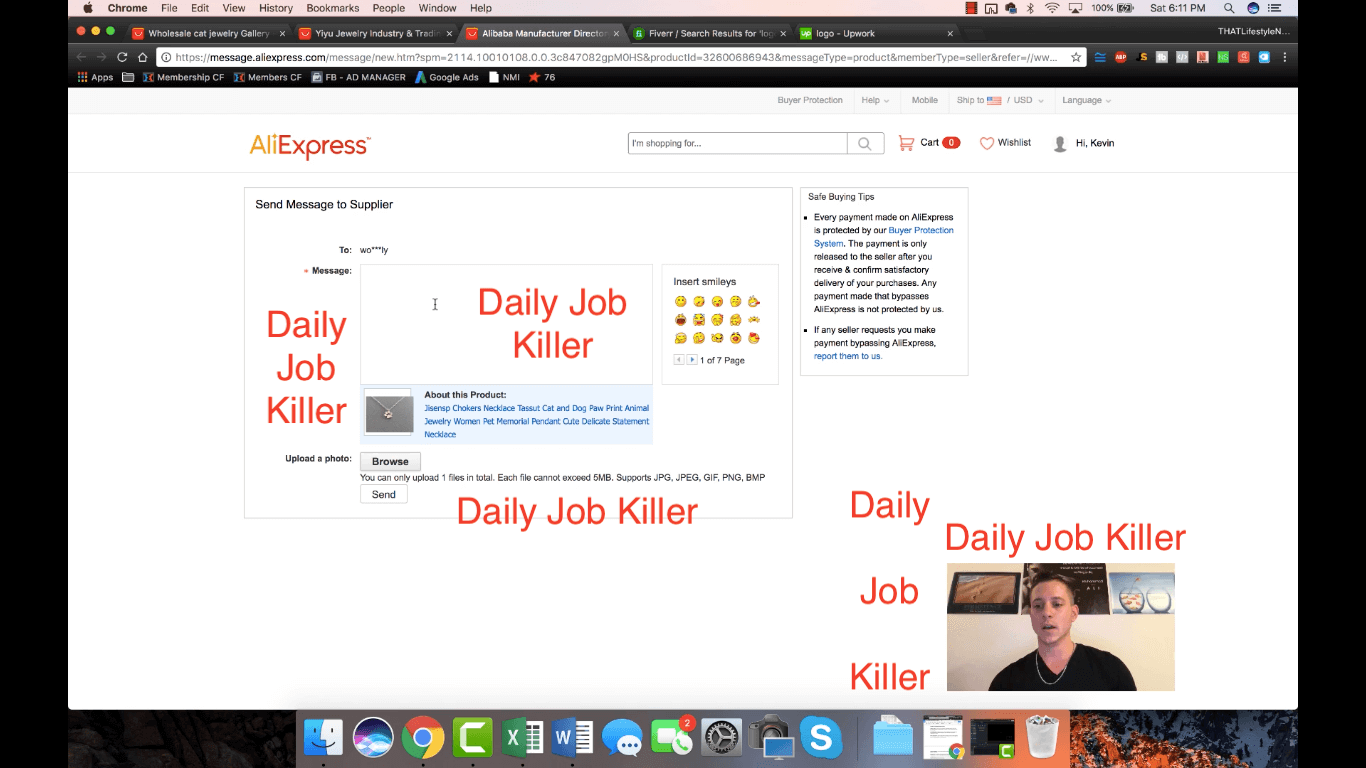Viewport: 1366px width, 768px height.
Task: Expand the Ship to / USD dropdown
Action: point(1000,100)
